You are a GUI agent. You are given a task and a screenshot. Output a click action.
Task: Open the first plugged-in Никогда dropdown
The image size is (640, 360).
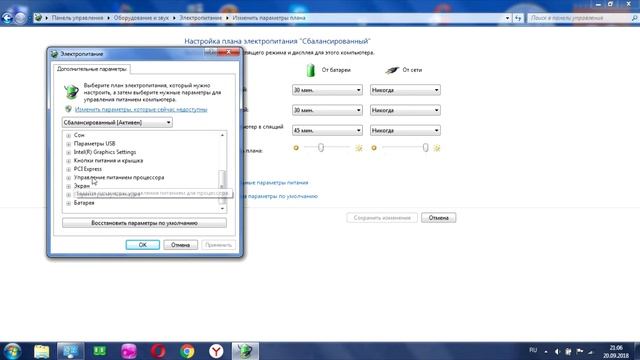click(x=405, y=90)
